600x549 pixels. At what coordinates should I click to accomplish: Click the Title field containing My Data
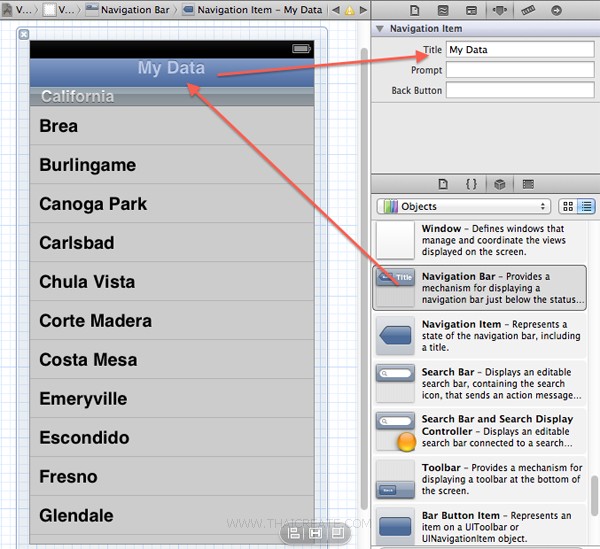520,50
